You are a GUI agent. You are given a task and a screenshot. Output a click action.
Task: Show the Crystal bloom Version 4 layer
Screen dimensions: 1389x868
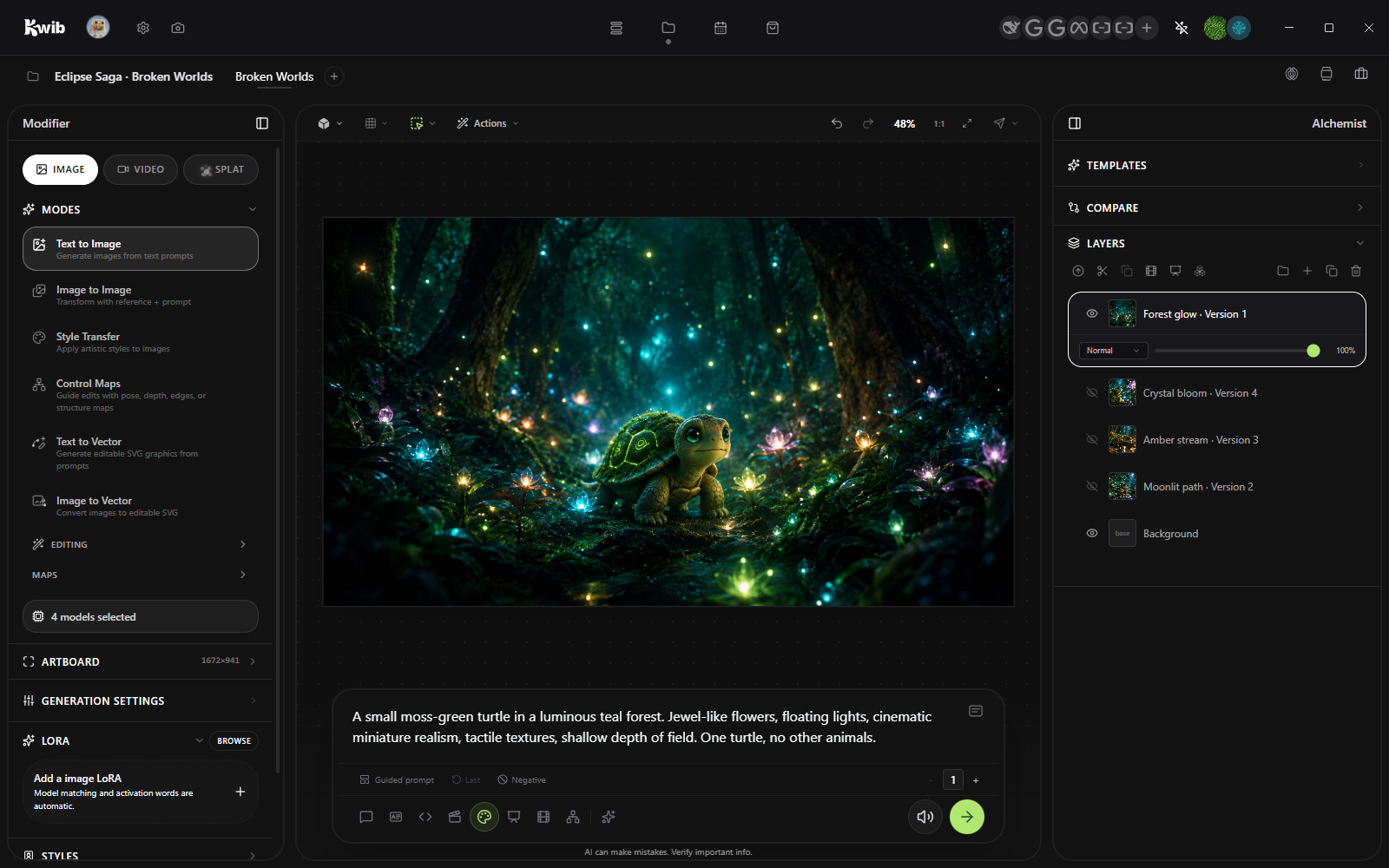point(1092,393)
